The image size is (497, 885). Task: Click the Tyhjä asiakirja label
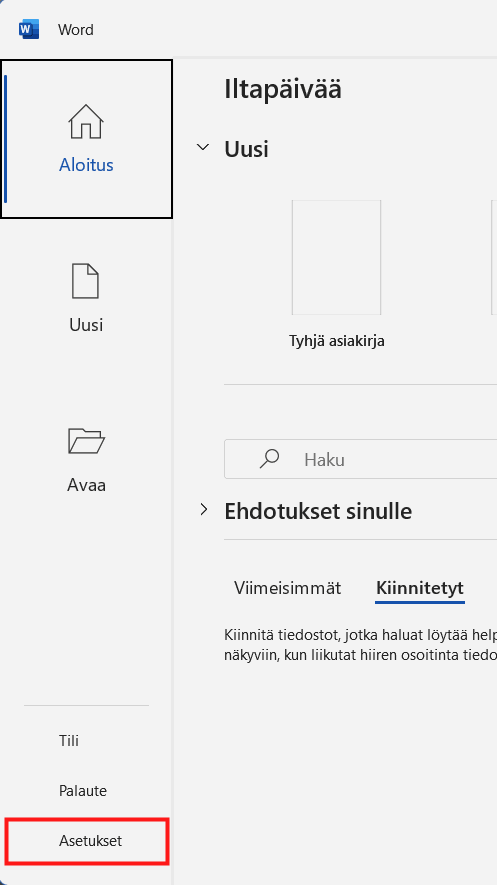click(337, 341)
